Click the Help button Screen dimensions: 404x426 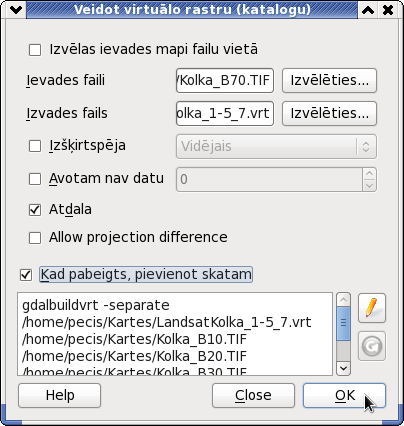pos(60,395)
